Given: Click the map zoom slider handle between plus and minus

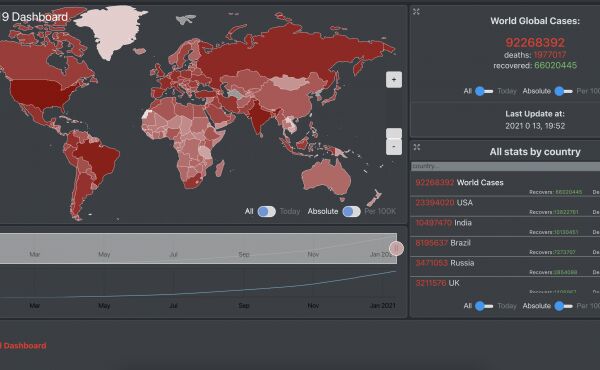Looking at the screenshot, I should coord(394,134).
